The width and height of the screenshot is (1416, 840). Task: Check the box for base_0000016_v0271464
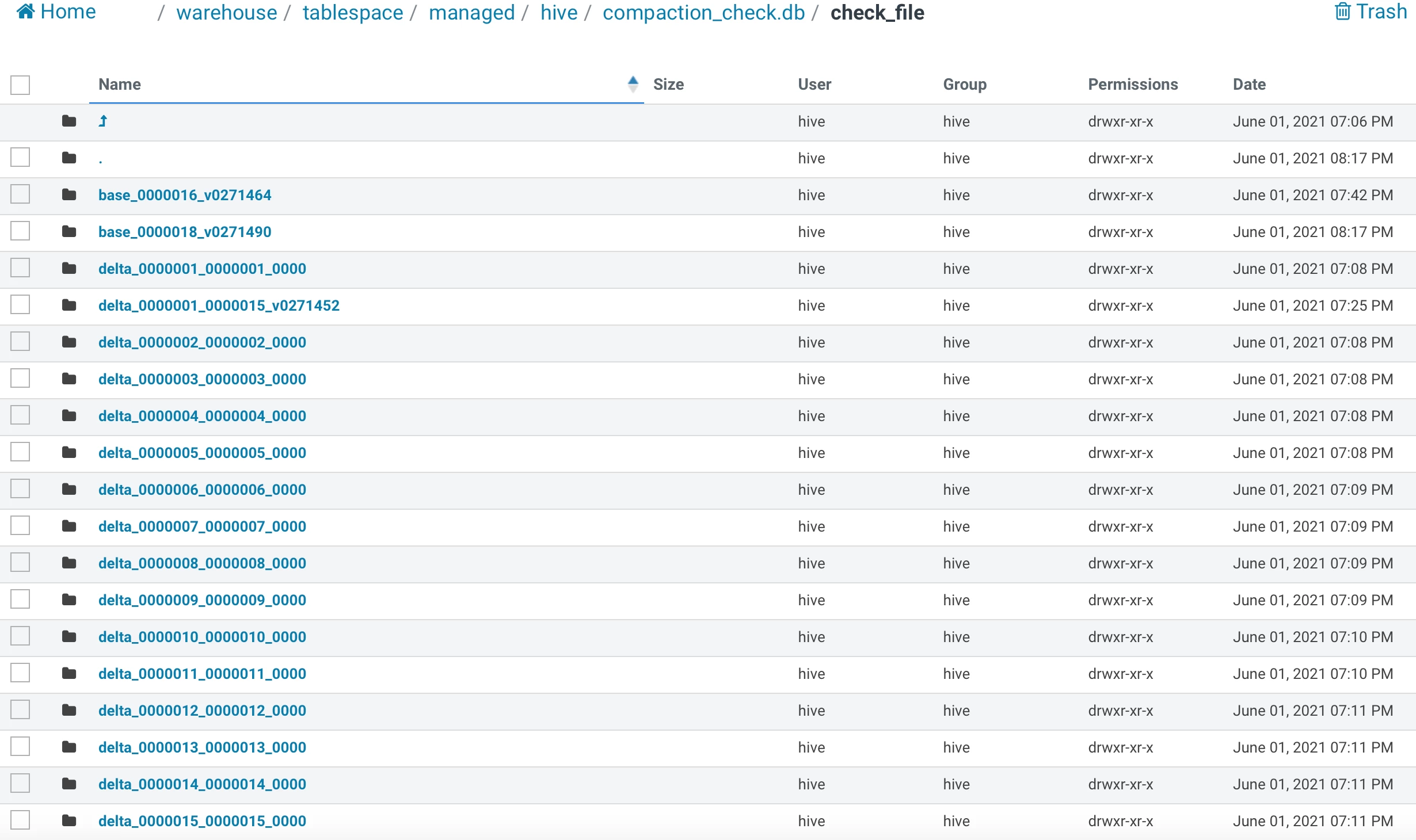[20, 194]
